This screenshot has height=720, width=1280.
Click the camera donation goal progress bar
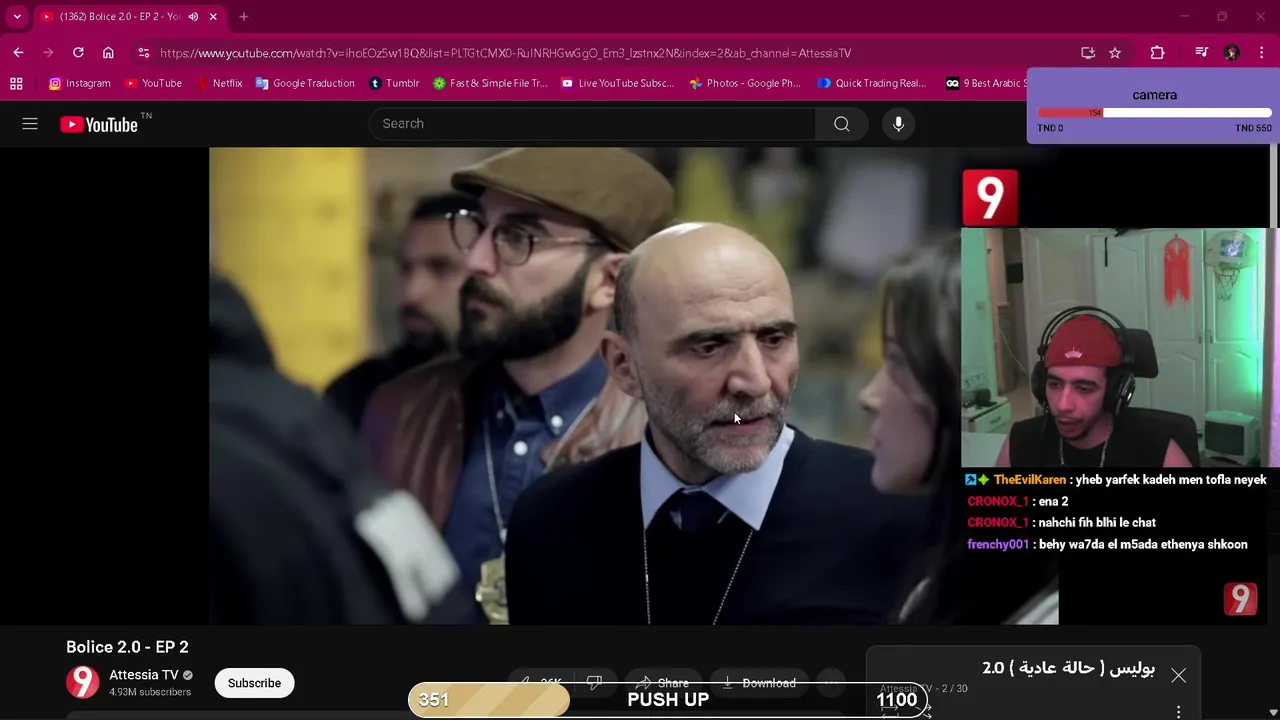[x=1154, y=113]
